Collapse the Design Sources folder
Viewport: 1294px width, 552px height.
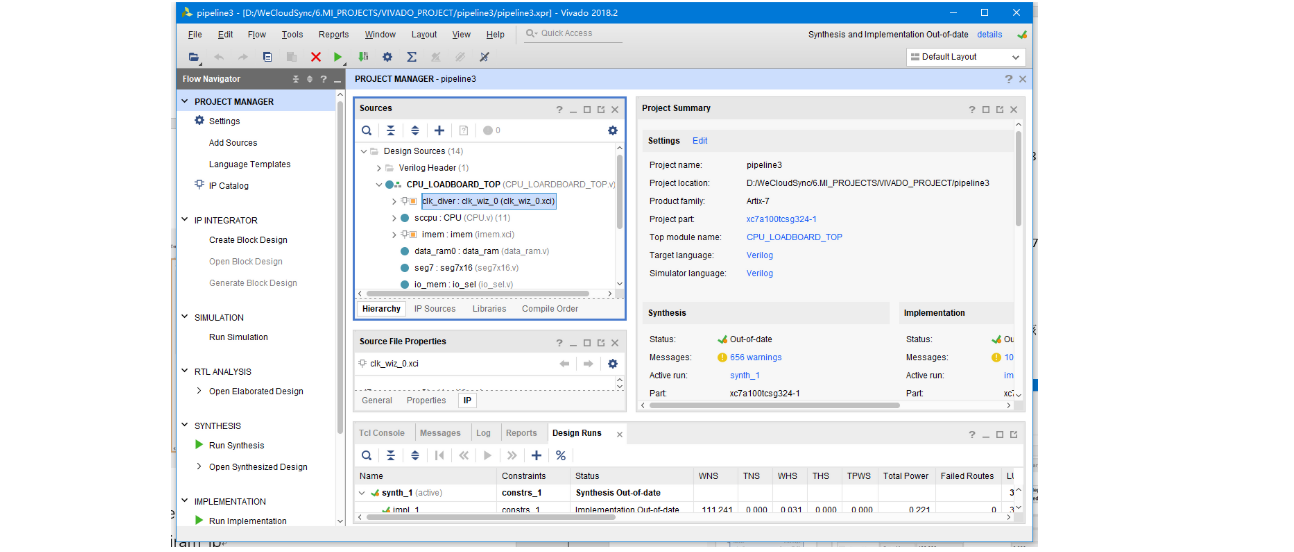point(364,151)
